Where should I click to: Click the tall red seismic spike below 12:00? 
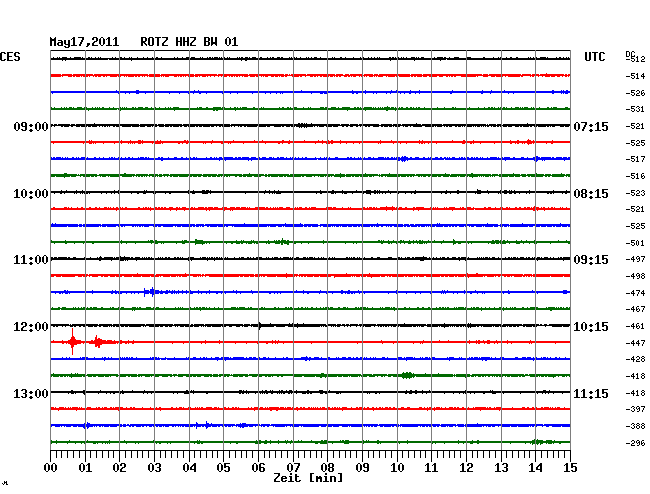pyautogui.click(x=73, y=342)
